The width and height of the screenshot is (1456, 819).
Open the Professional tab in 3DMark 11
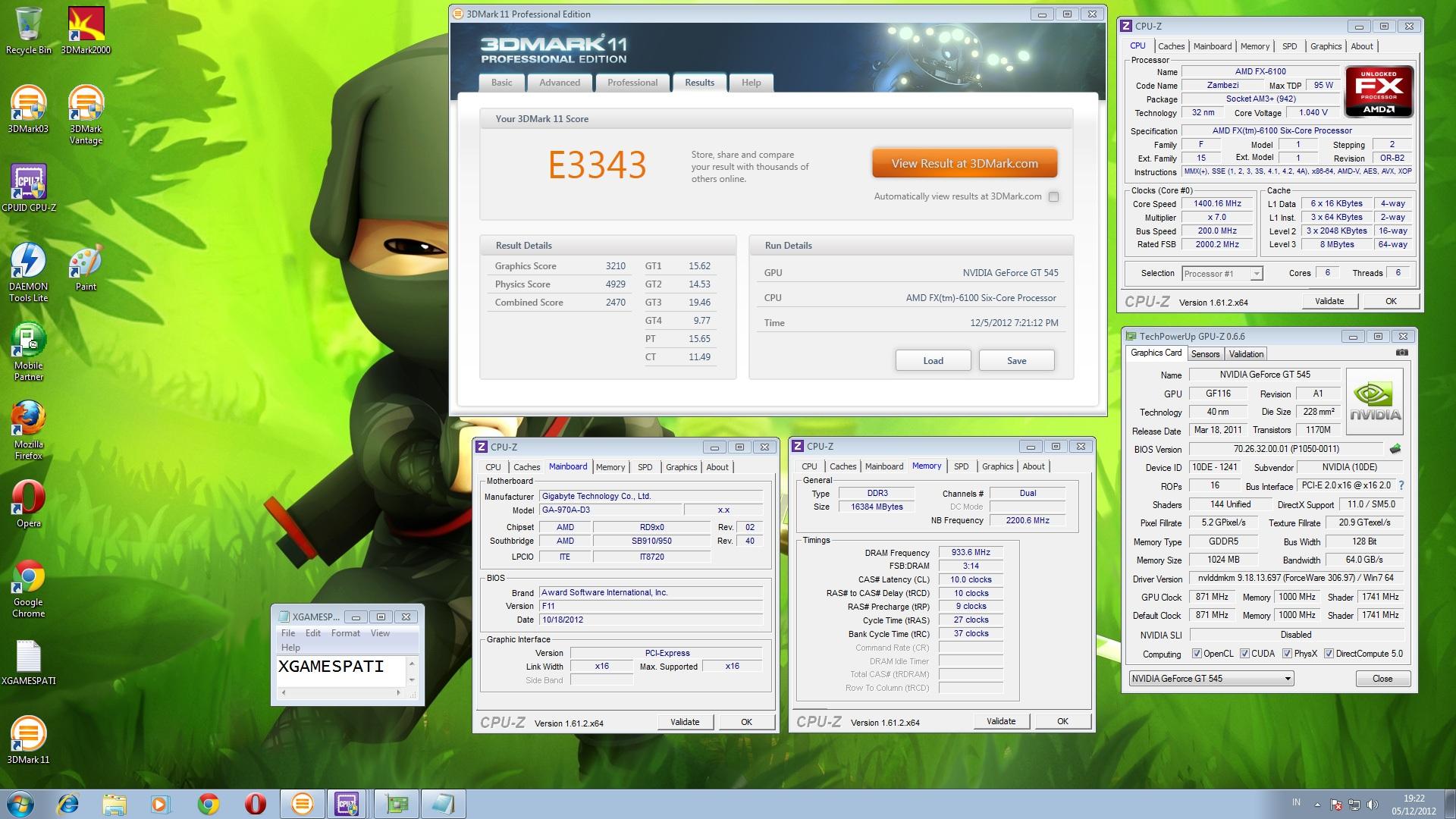coord(632,83)
